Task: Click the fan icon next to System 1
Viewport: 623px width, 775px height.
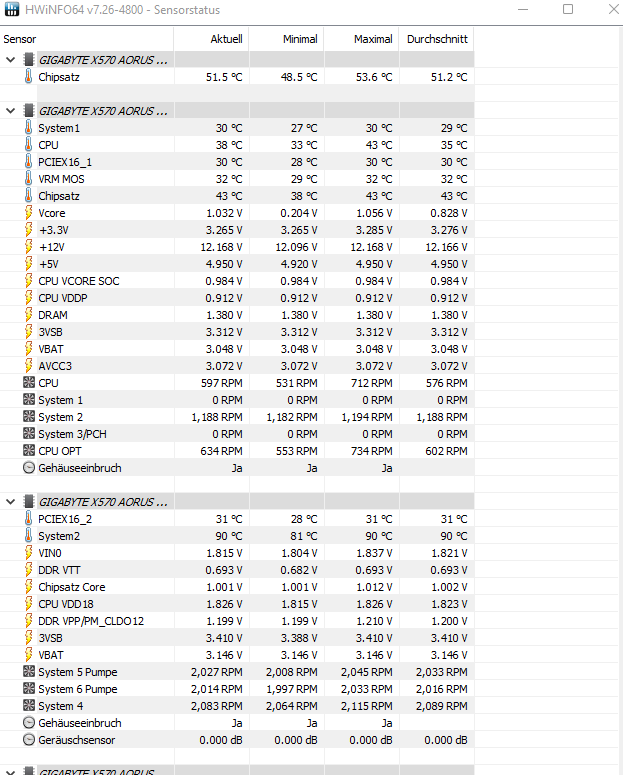Action: tap(29, 399)
